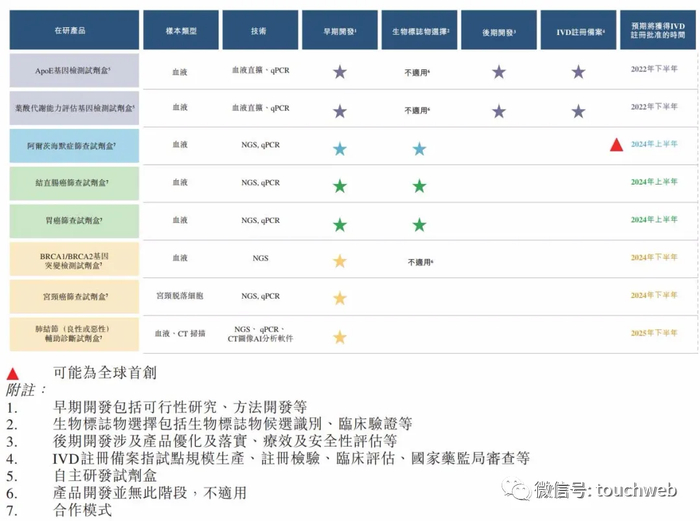Click the CT圖像AI分析軟件 technology cell
700x521 pixels.
click(x=260, y=334)
